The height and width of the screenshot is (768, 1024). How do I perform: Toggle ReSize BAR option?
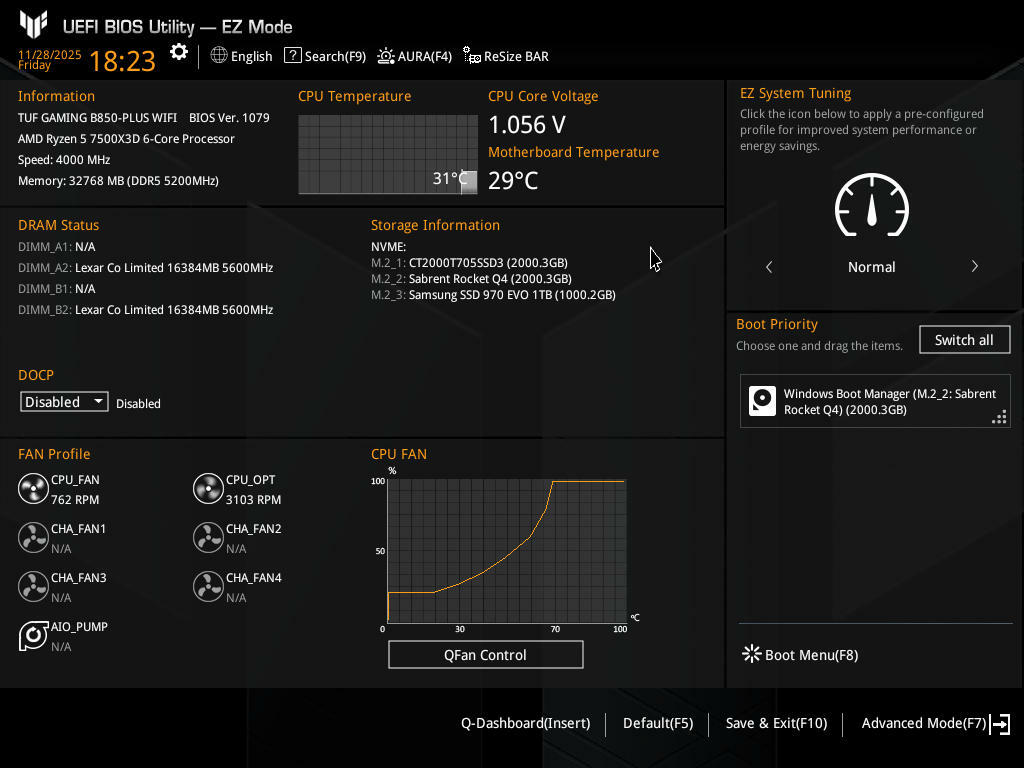(x=505, y=56)
